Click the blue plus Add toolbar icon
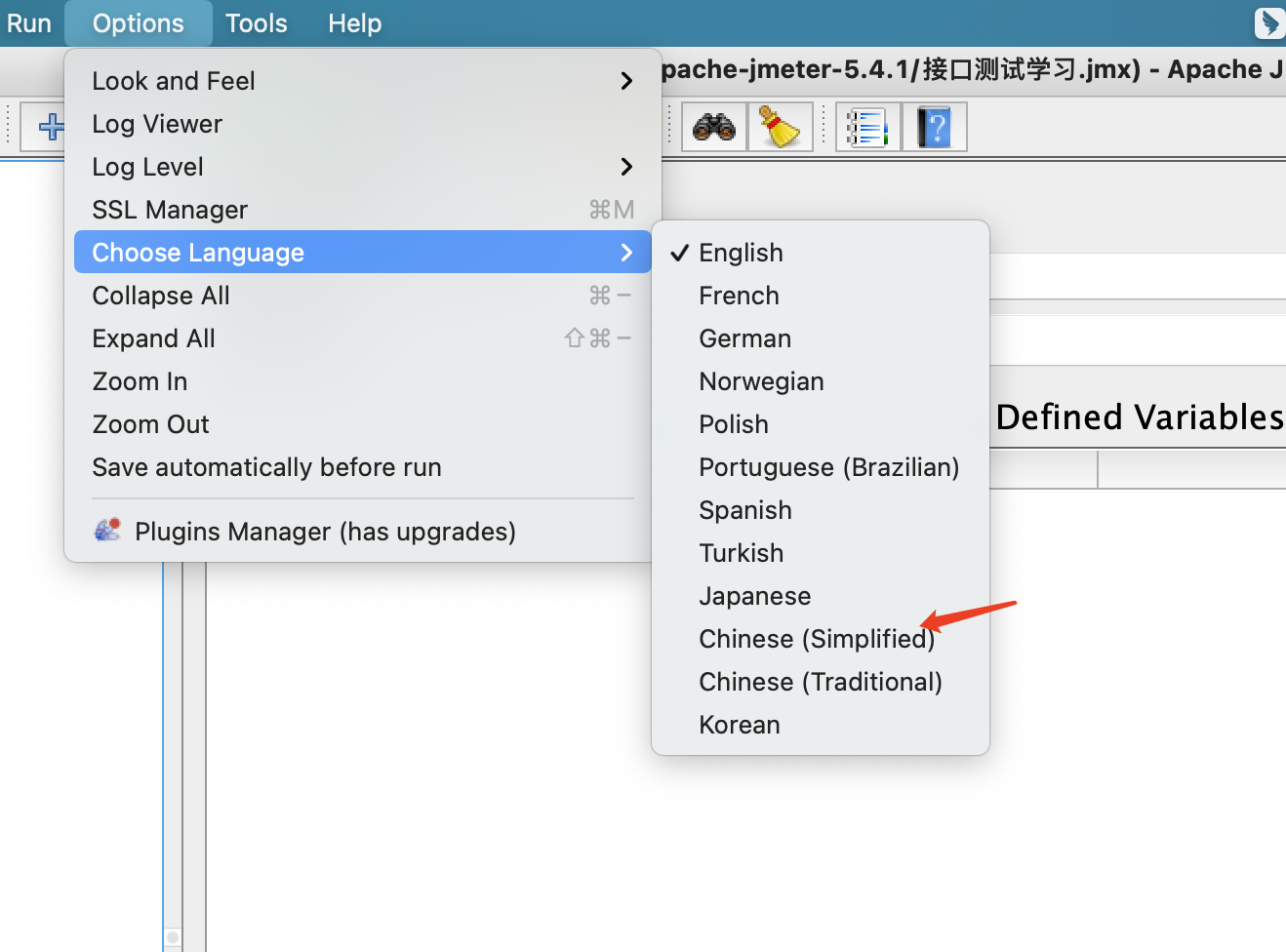The height and width of the screenshot is (952, 1286). tap(49, 127)
